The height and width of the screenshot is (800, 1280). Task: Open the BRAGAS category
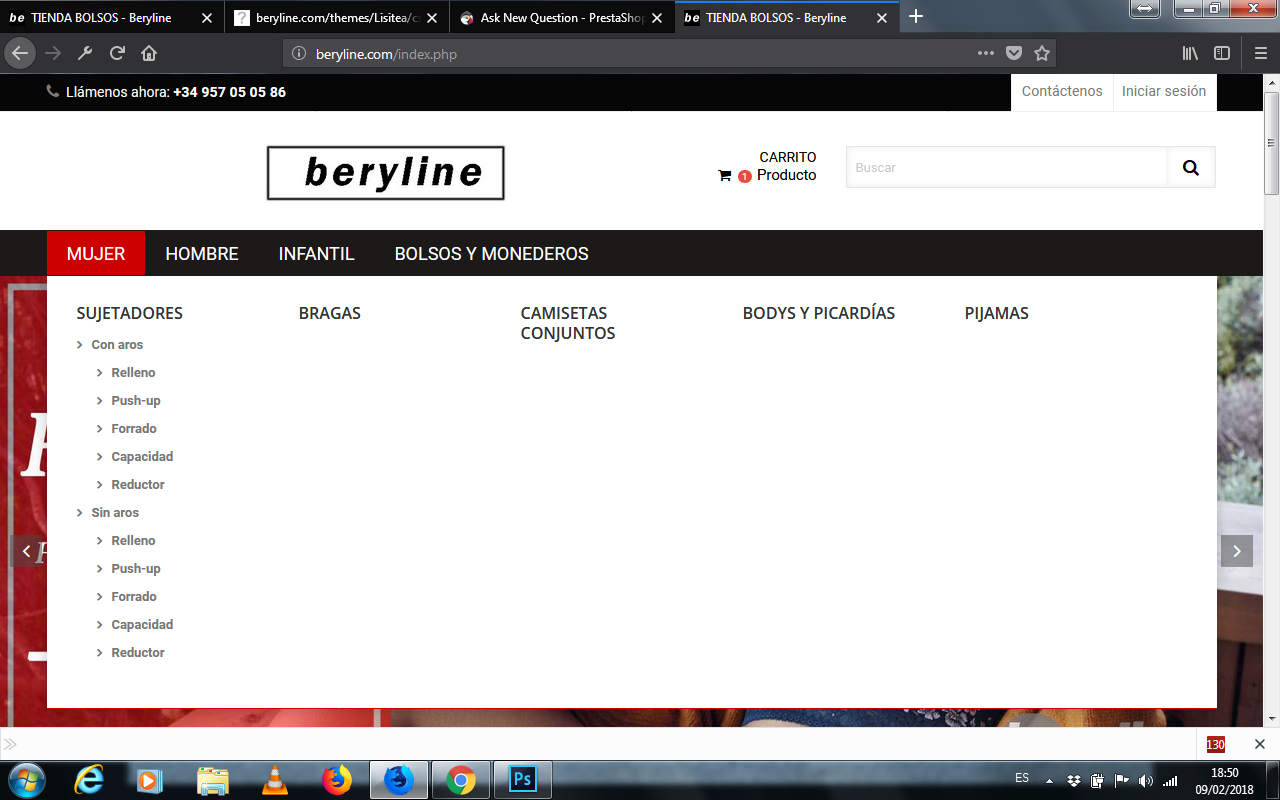pyautogui.click(x=330, y=313)
